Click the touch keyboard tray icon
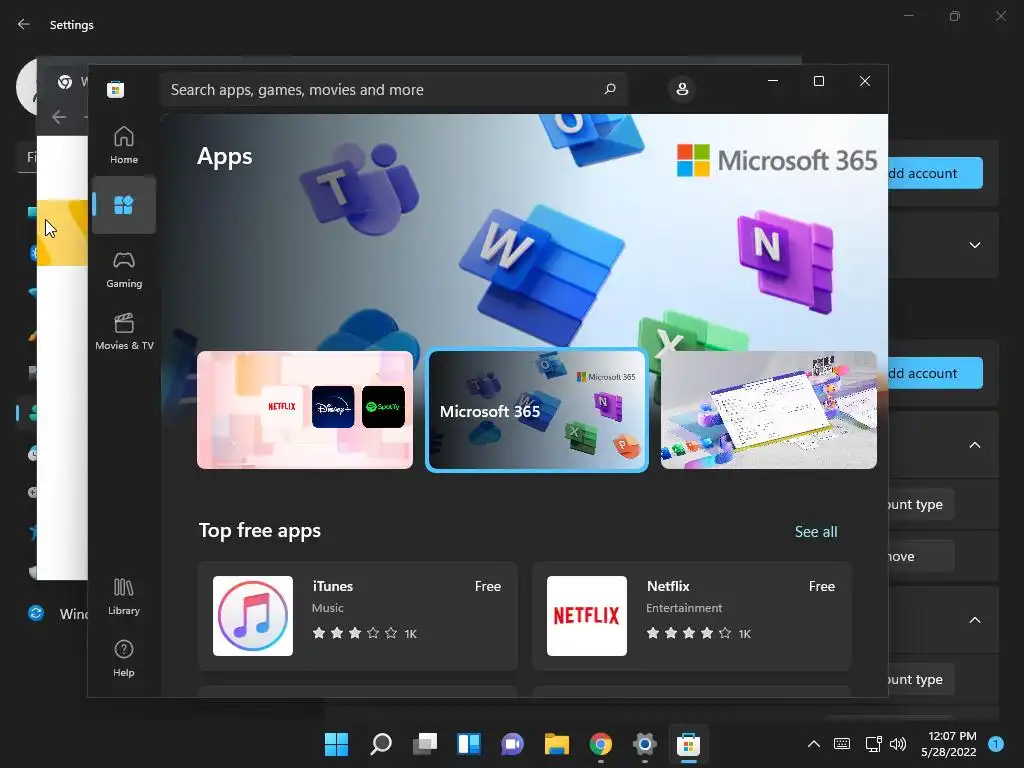1024x768 pixels. [x=842, y=744]
